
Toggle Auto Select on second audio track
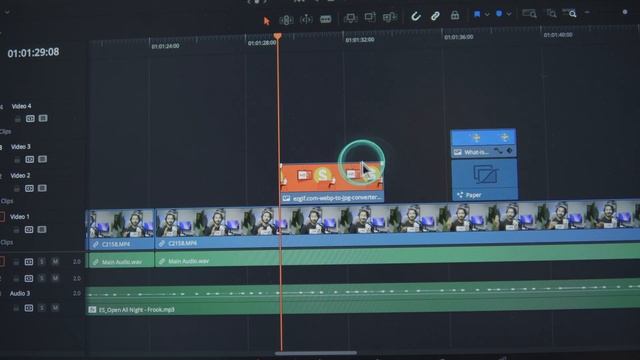(x=29, y=278)
